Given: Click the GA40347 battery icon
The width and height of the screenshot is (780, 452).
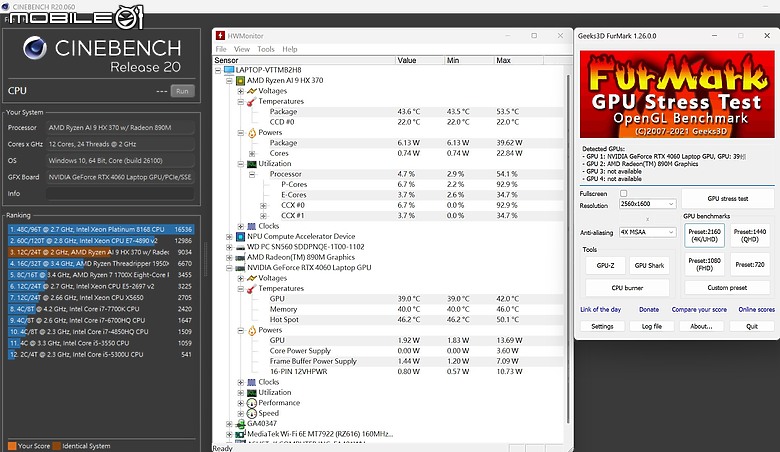Looking at the screenshot, I should pyautogui.click(x=240, y=424).
